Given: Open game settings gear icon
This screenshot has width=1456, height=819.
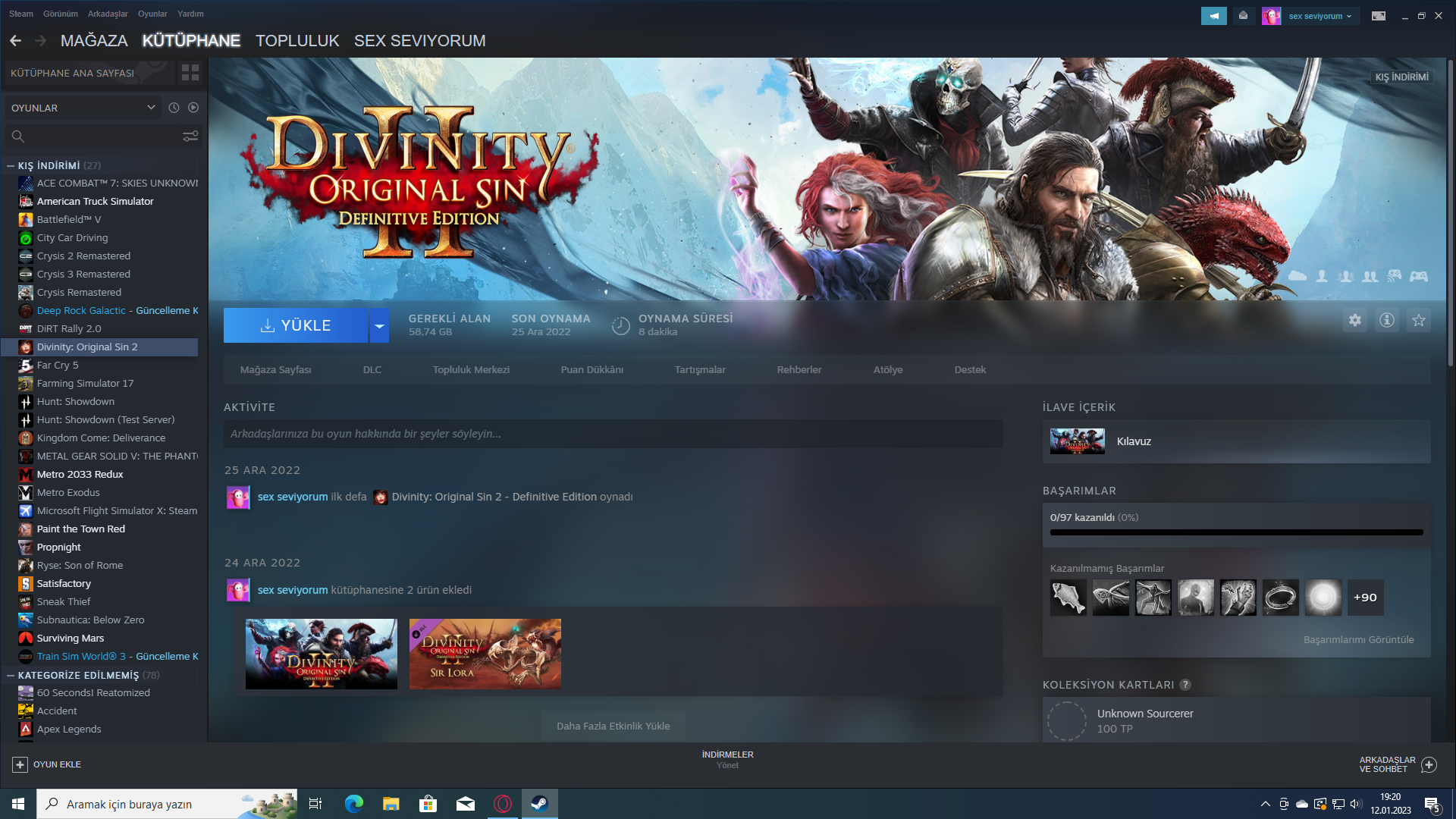Looking at the screenshot, I should [x=1354, y=321].
